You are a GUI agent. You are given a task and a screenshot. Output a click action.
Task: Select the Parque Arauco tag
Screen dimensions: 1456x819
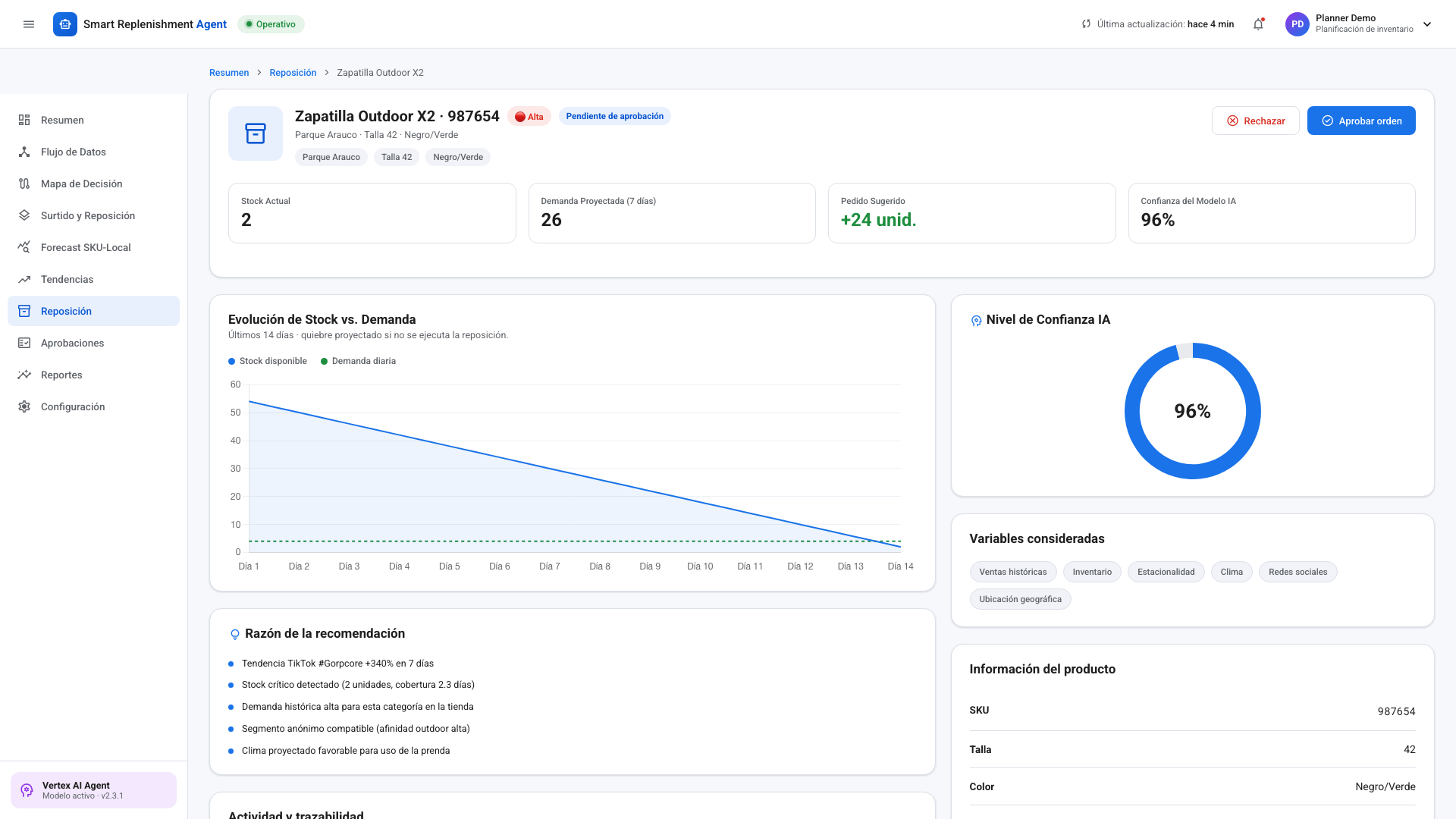point(331,157)
